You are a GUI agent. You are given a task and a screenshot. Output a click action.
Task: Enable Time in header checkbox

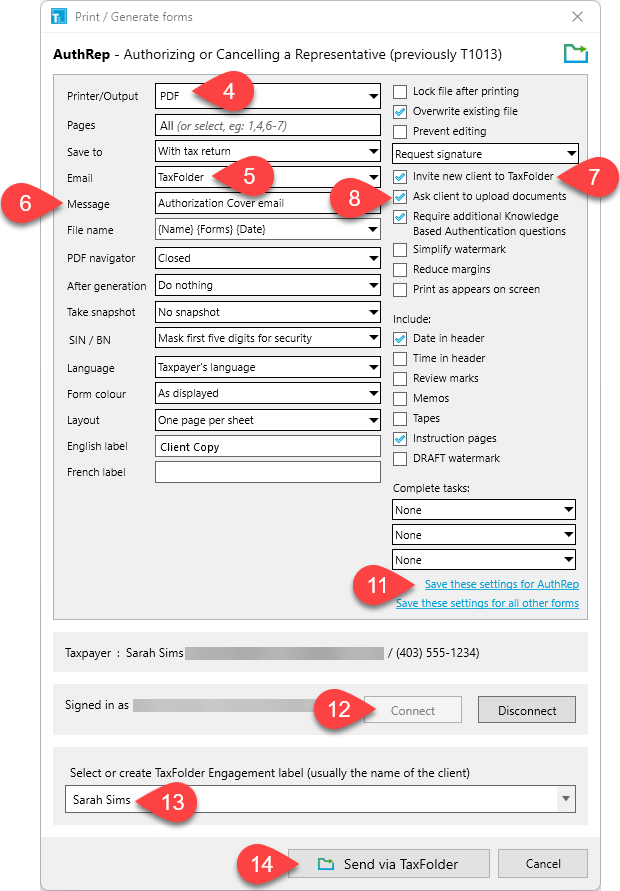400,359
